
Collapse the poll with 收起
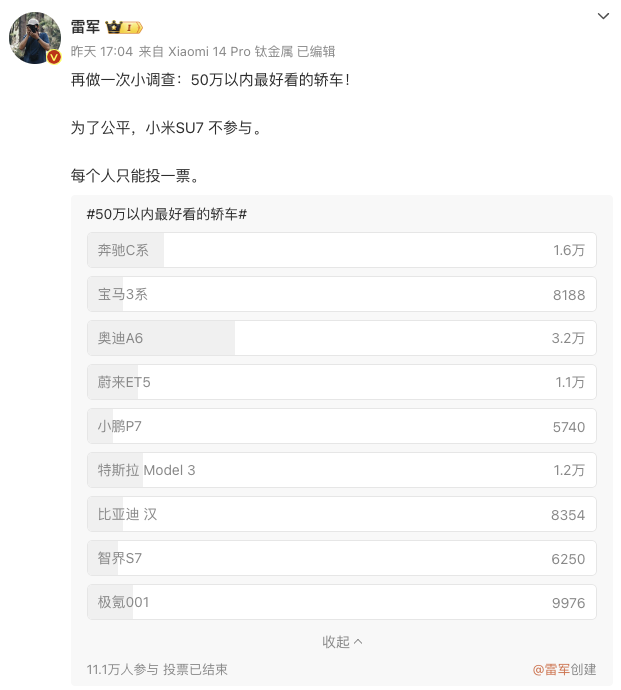342,642
